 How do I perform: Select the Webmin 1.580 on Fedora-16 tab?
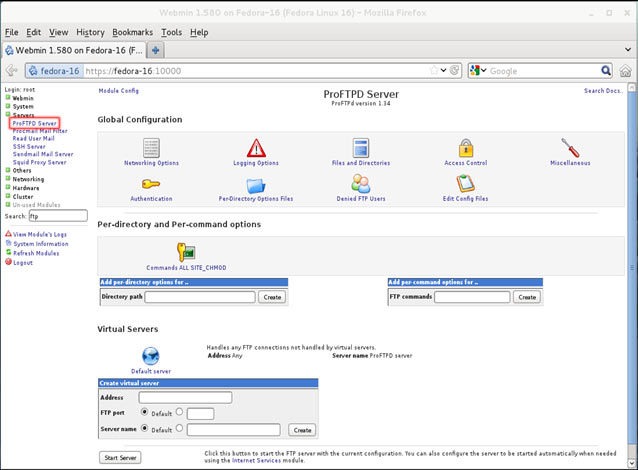(x=74, y=50)
